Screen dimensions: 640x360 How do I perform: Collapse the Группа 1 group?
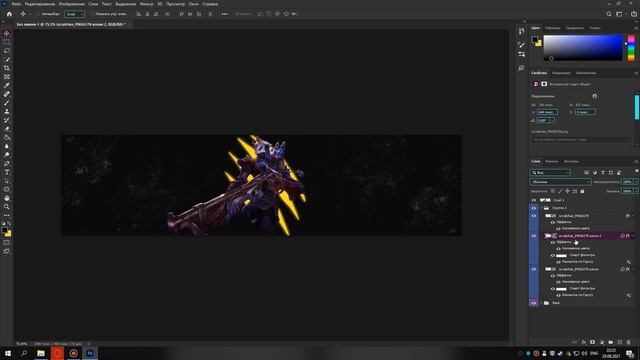click(x=541, y=208)
